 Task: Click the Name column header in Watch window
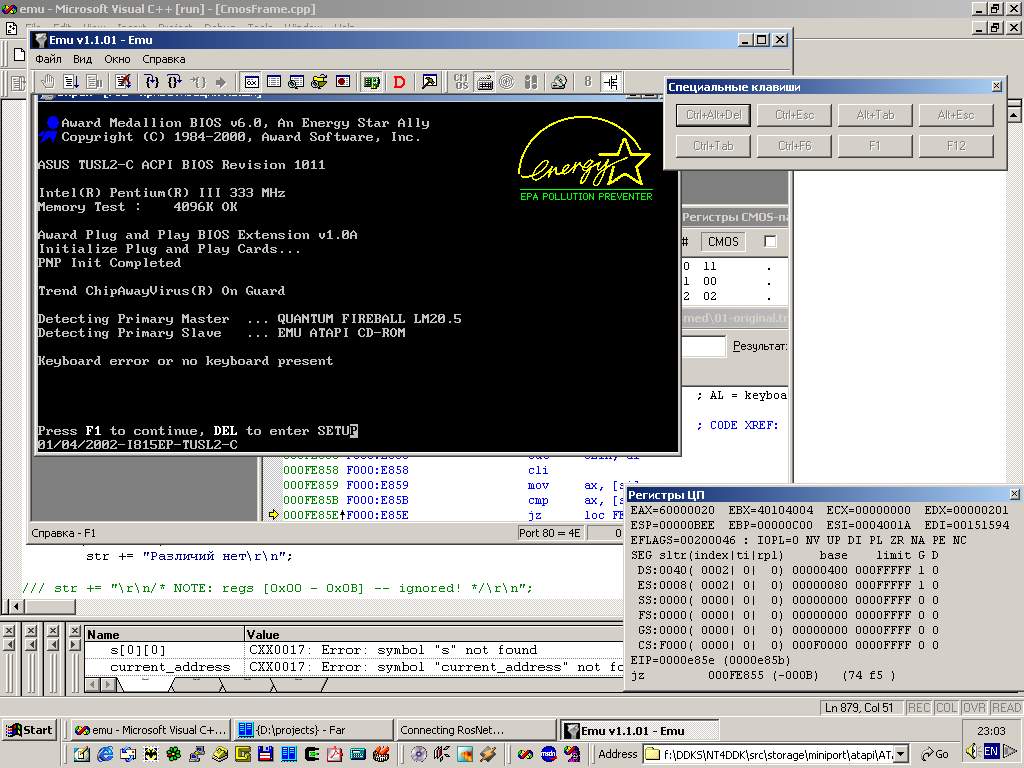click(164, 634)
